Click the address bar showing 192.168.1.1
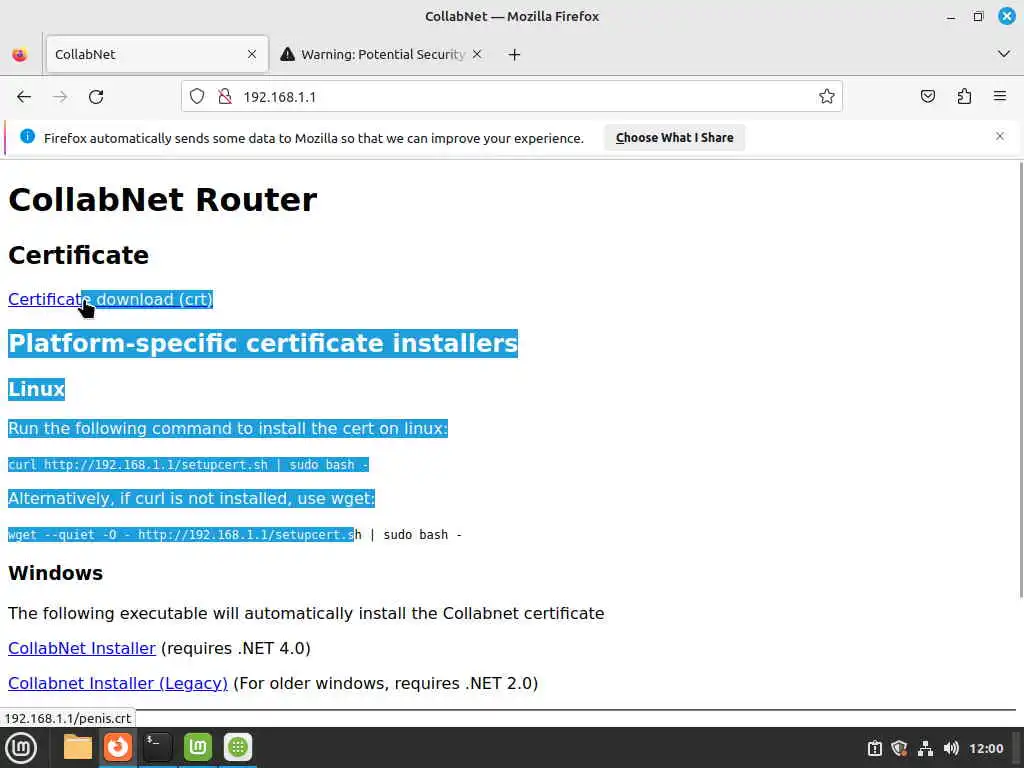This screenshot has width=1024, height=768. (511, 97)
